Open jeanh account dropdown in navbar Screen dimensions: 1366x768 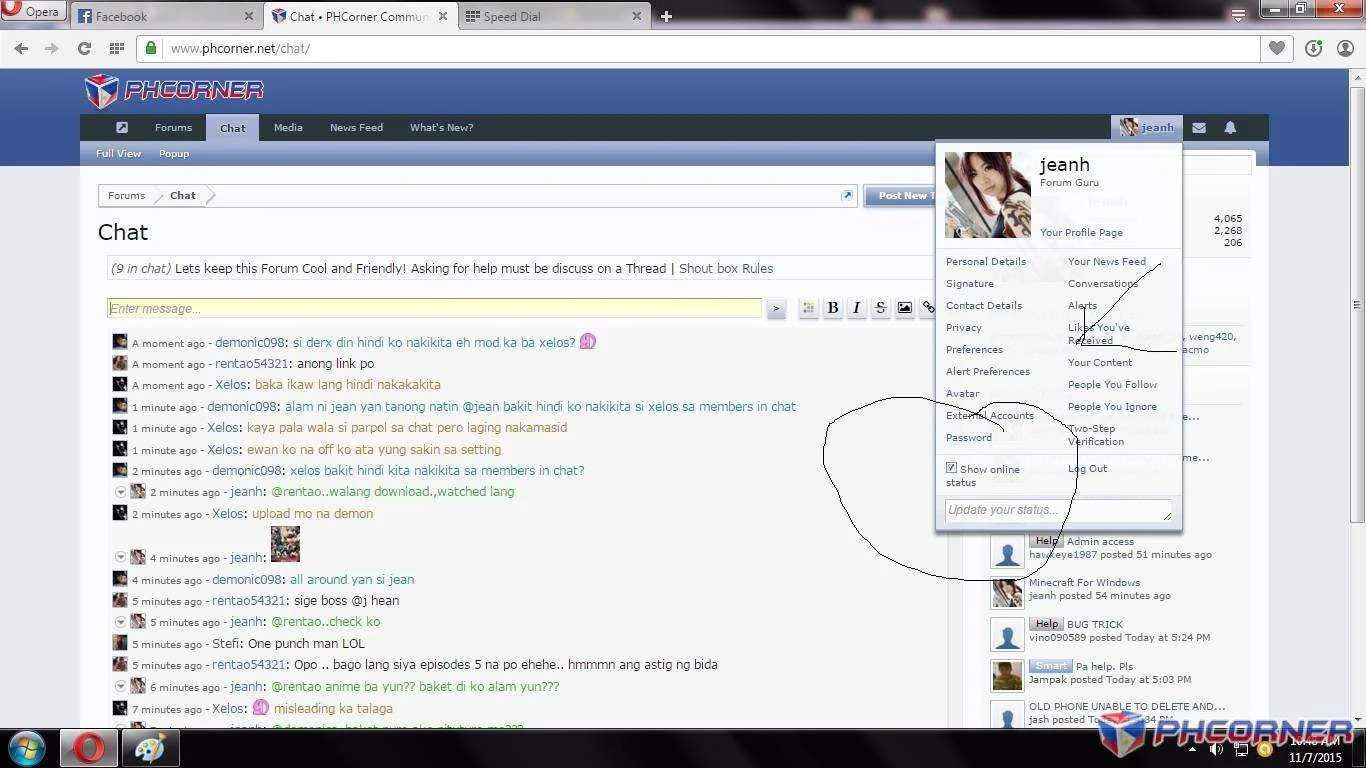pos(1146,127)
